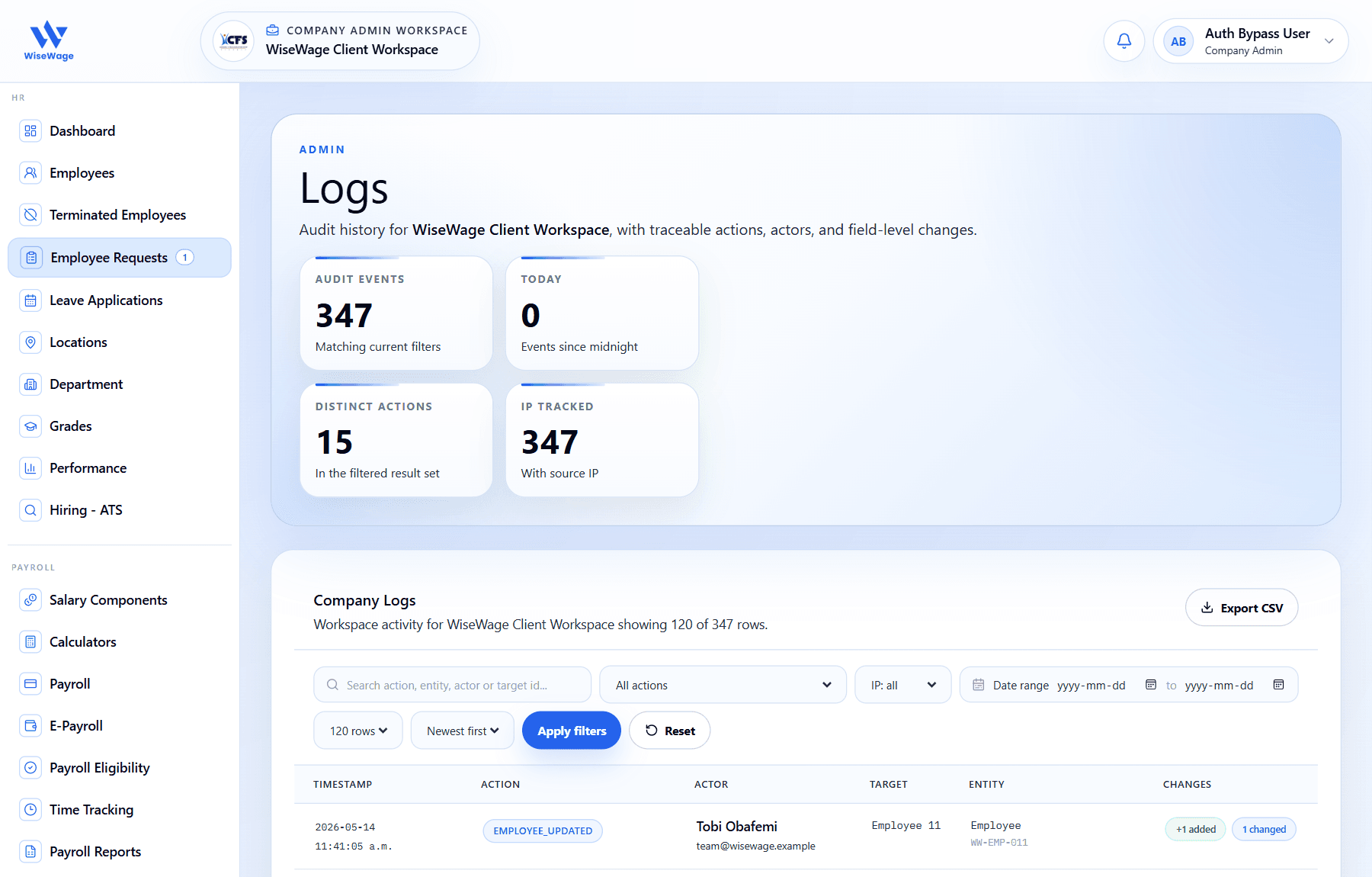The width and height of the screenshot is (1372, 877).
Task: Click the Performance chart icon
Action: click(x=30, y=468)
